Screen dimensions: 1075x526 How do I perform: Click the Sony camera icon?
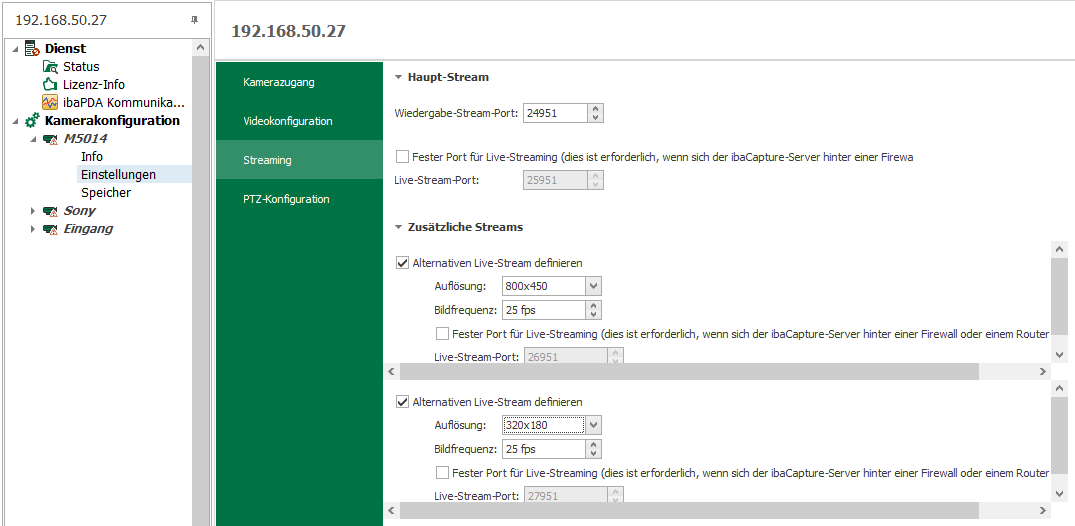pos(50,211)
